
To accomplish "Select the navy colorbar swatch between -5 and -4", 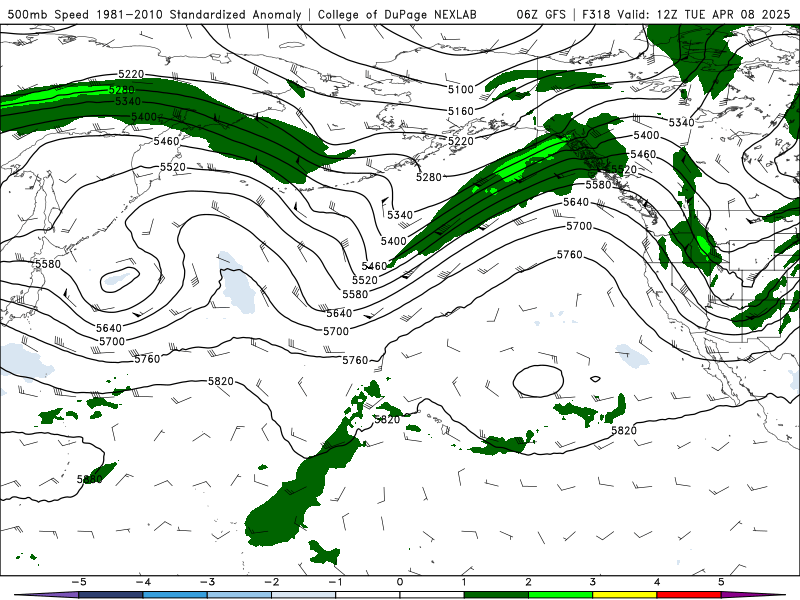I will [x=111, y=595].
